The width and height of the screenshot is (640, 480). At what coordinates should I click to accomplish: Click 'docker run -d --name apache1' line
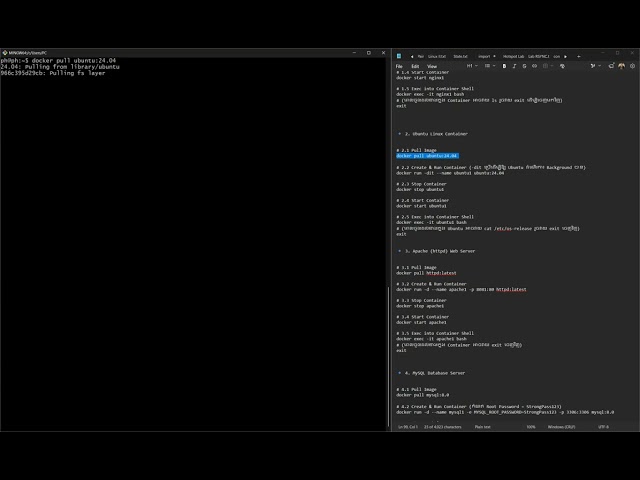pyautogui.click(x=461, y=289)
